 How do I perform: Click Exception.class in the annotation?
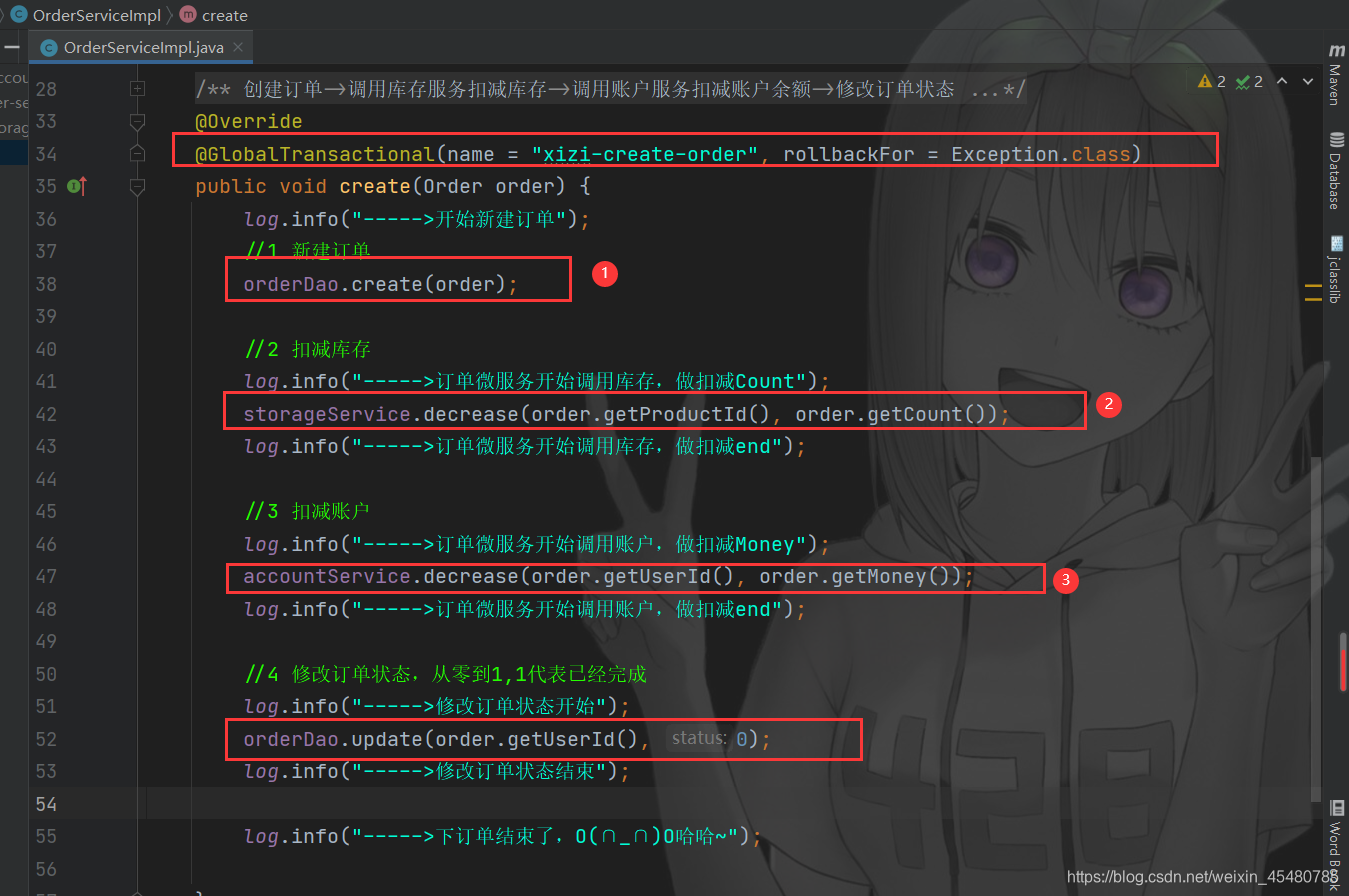(1040, 154)
